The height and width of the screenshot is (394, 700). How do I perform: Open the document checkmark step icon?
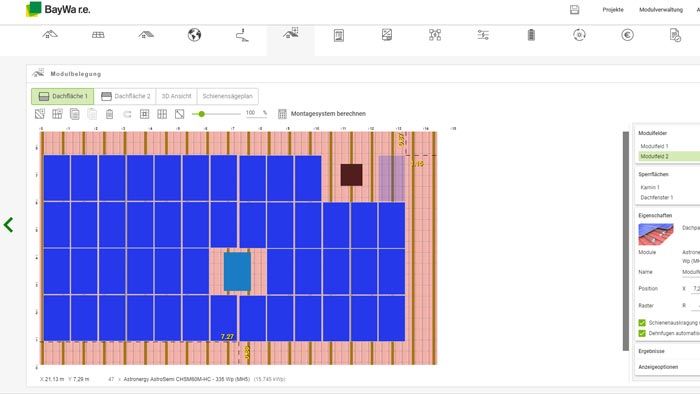pos(675,35)
